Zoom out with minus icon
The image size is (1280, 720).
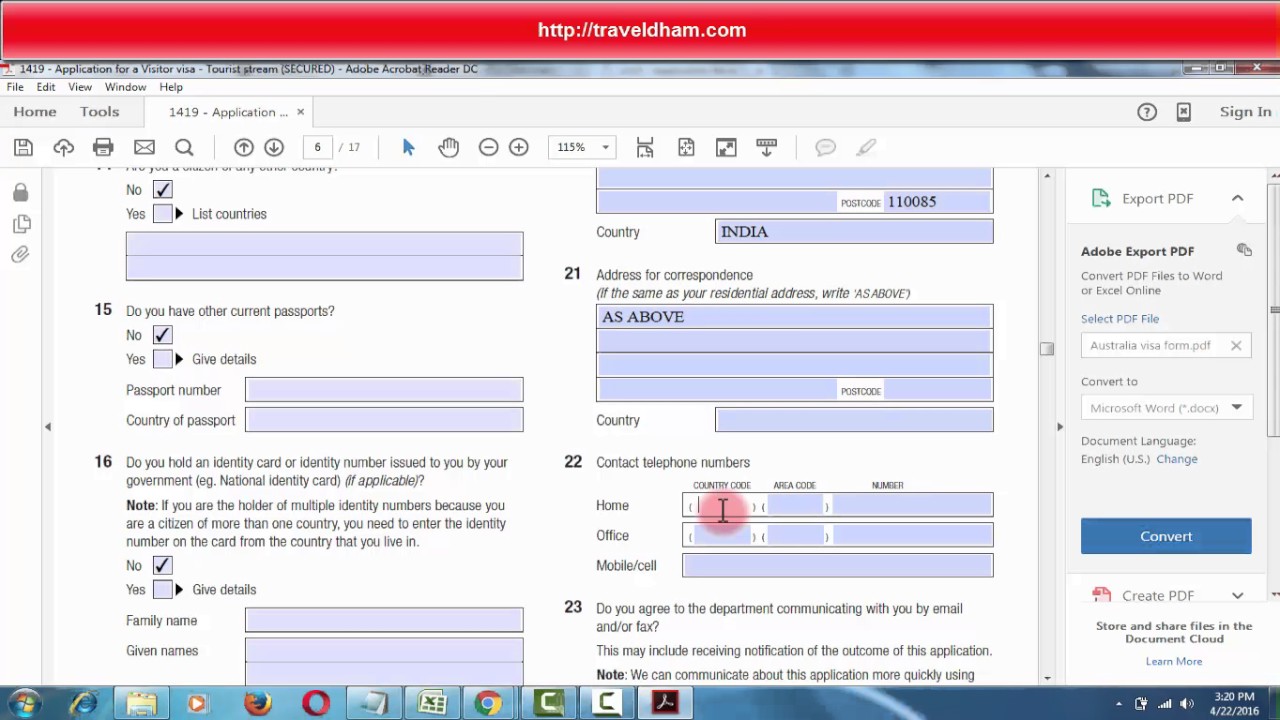tap(488, 148)
